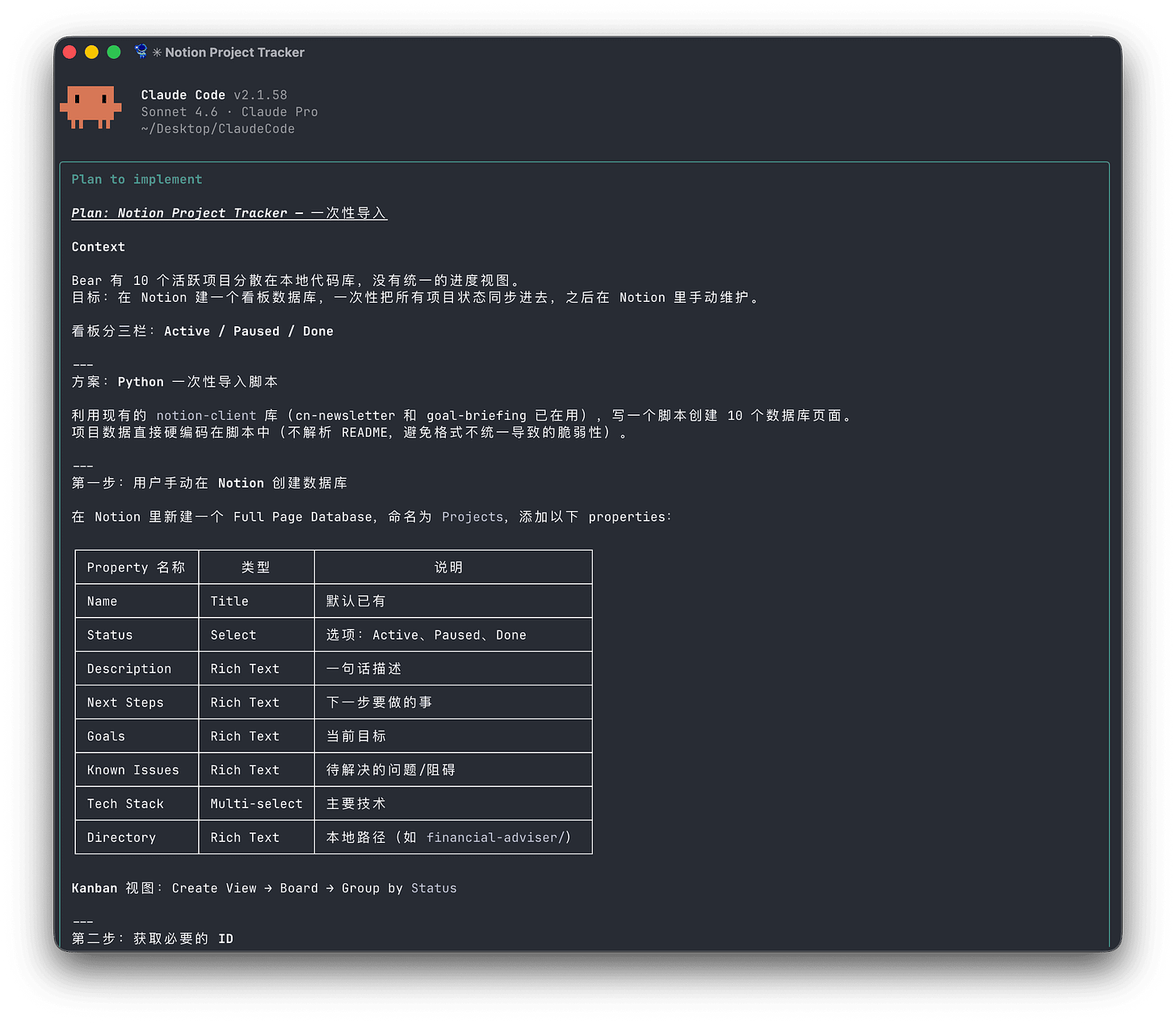Click the '方案: Python 一次性导入脚本' line
1176x1023 pixels.
(174, 382)
